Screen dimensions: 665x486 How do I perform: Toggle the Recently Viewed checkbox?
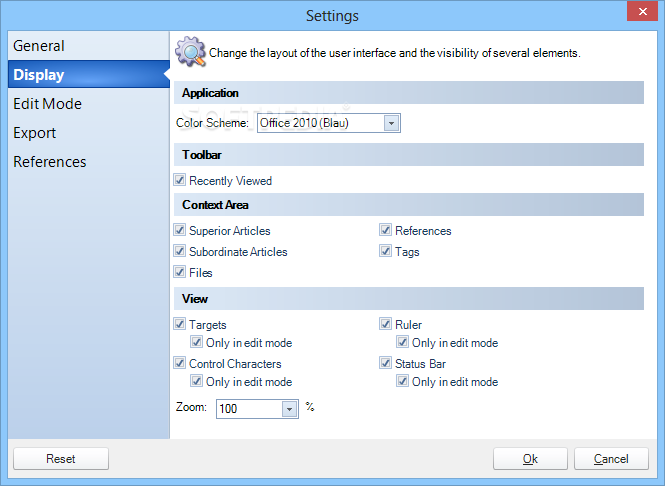(x=180, y=180)
